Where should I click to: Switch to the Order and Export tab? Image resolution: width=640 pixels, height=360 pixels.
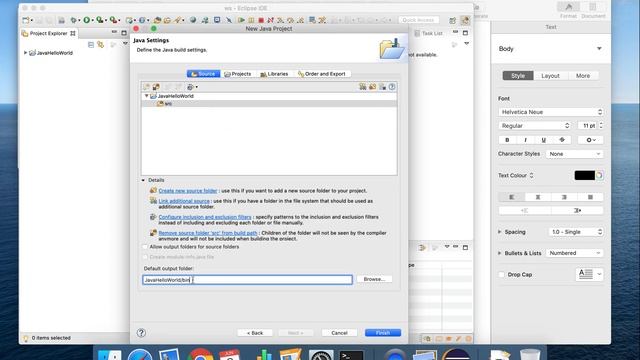click(322, 74)
